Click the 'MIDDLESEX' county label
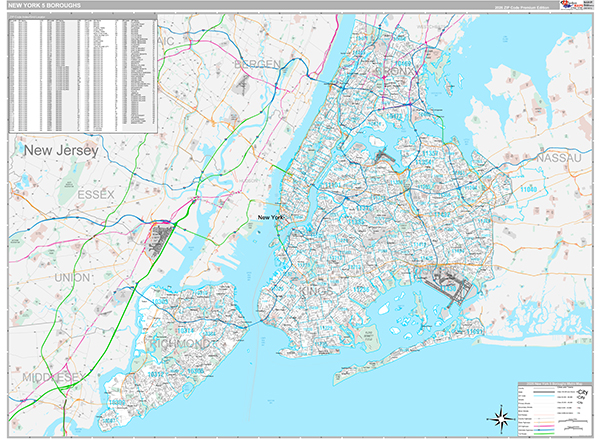The height and width of the screenshot is (439, 600). [54, 377]
